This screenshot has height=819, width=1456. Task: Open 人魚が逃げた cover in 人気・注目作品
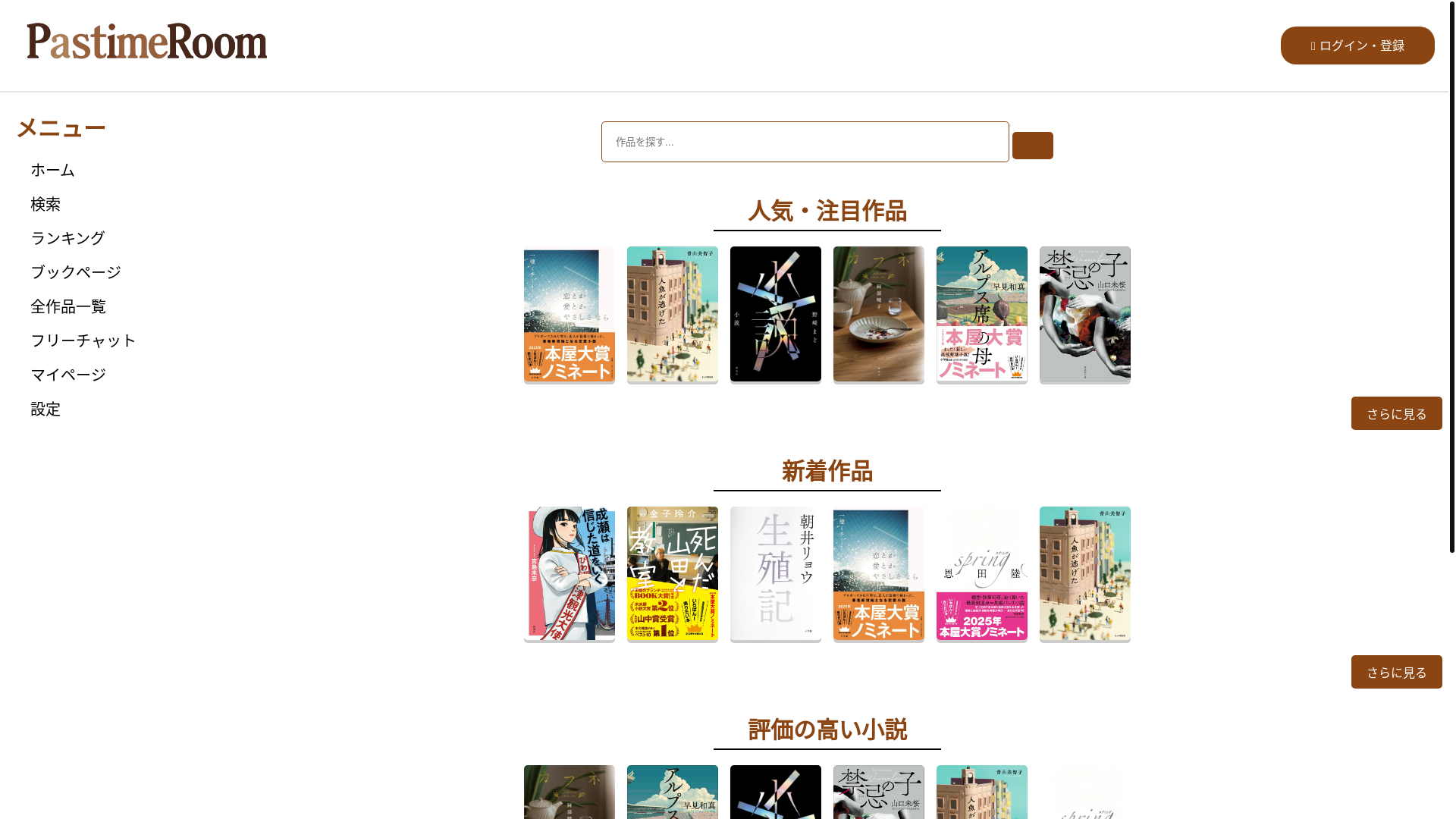[x=673, y=315]
